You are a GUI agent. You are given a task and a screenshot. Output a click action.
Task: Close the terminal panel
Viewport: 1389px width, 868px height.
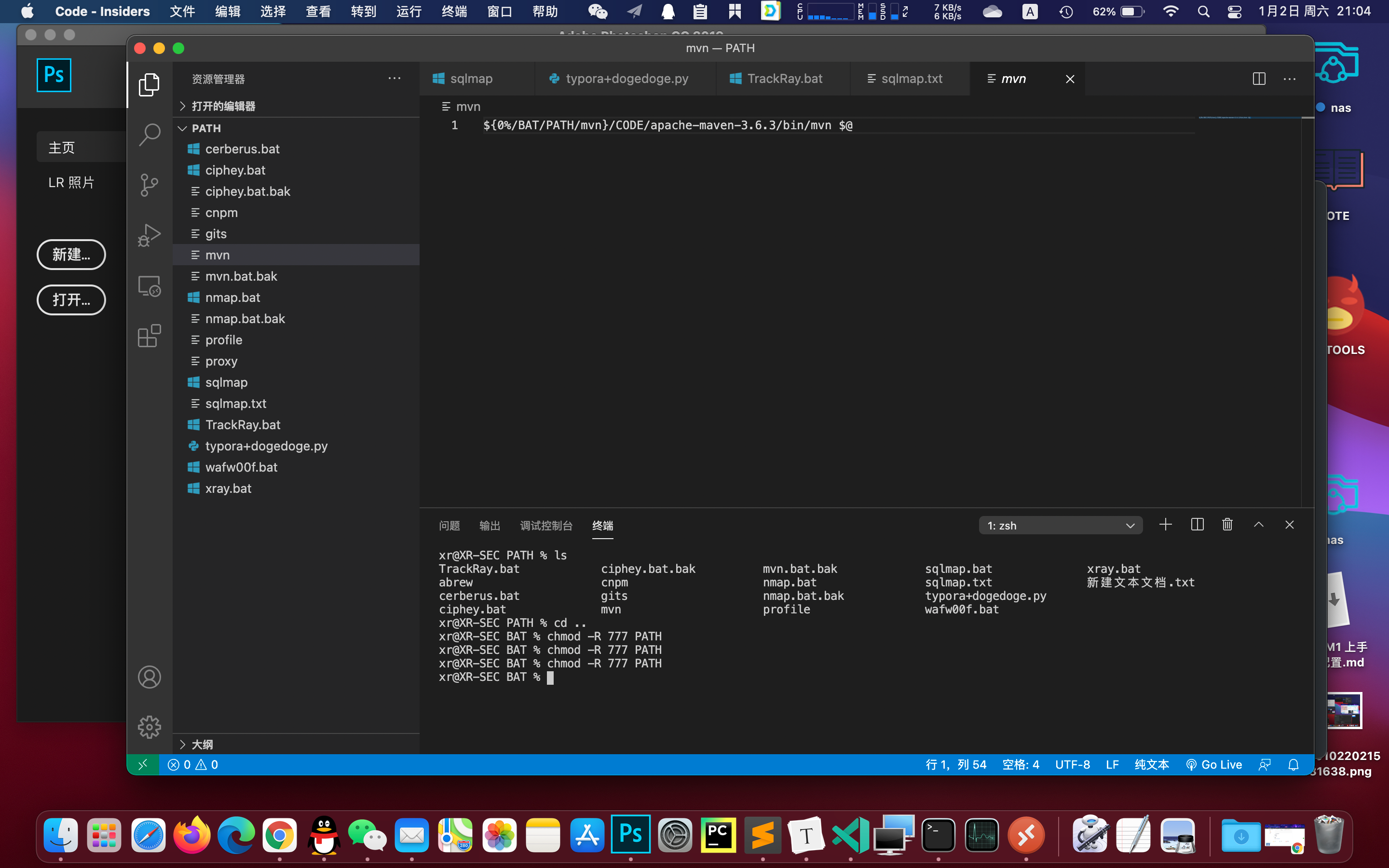(1289, 525)
